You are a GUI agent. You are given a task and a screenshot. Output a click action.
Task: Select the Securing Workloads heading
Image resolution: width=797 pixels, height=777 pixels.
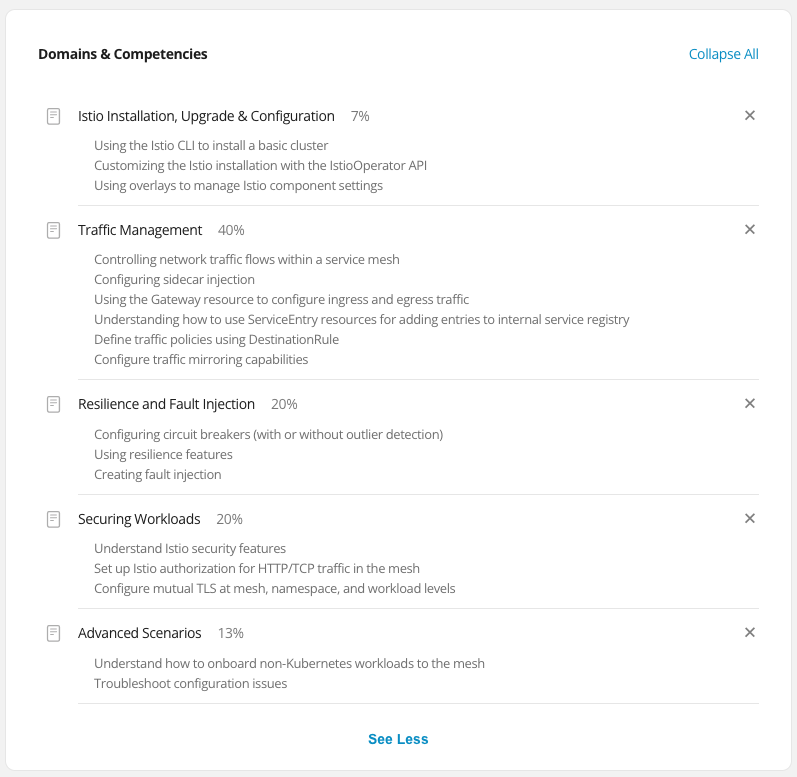[139, 519]
